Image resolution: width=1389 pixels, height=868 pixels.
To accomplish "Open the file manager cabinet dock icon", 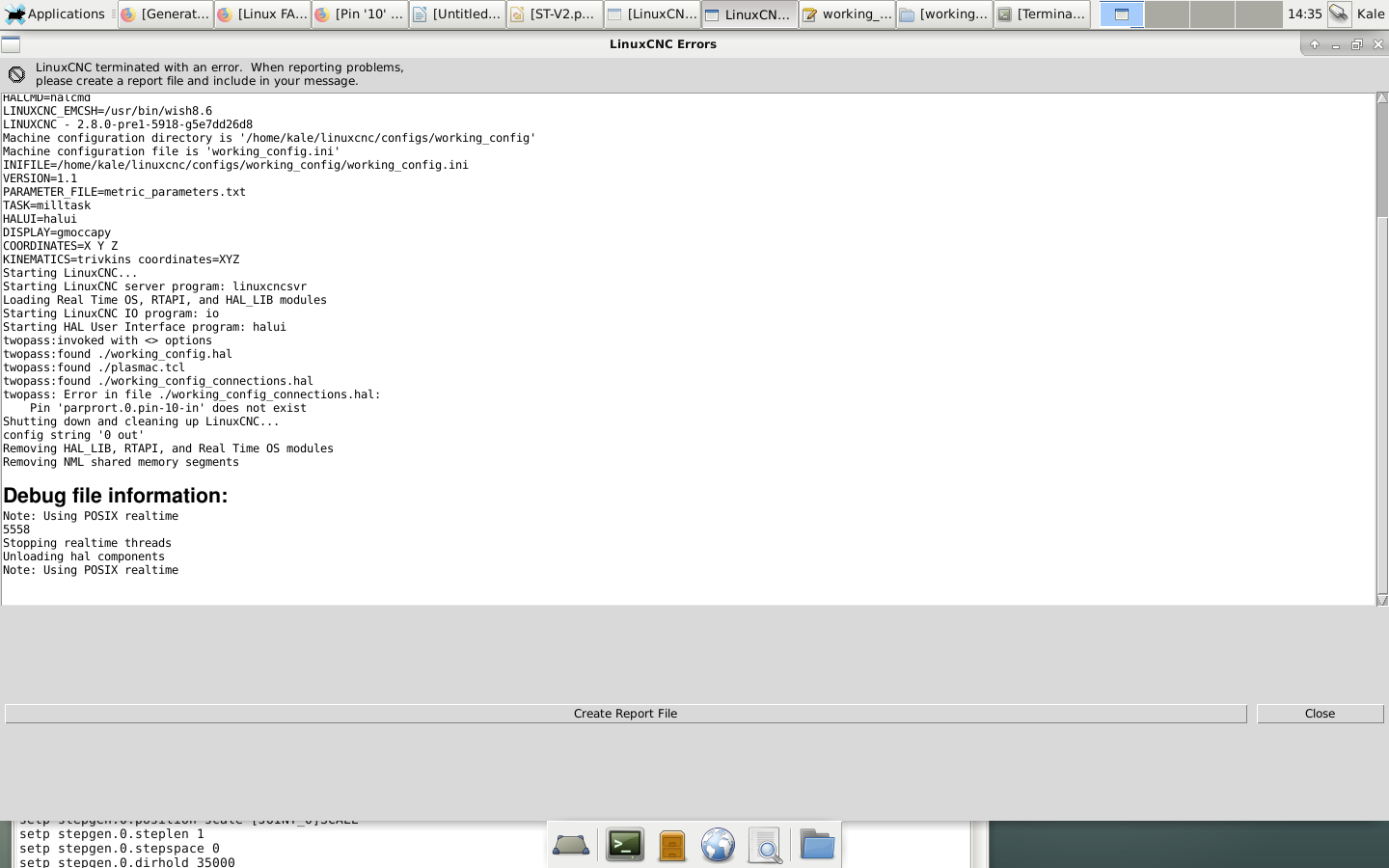I will [672, 846].
